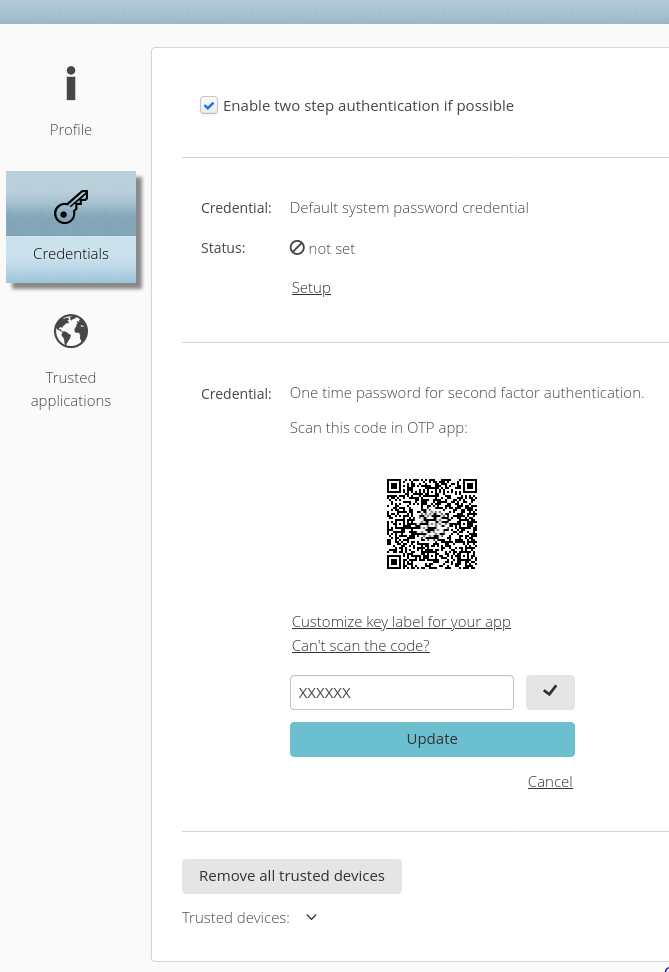669x972 pixels.
Task: Switch to the Profile tab label
Action: [71, 130]
